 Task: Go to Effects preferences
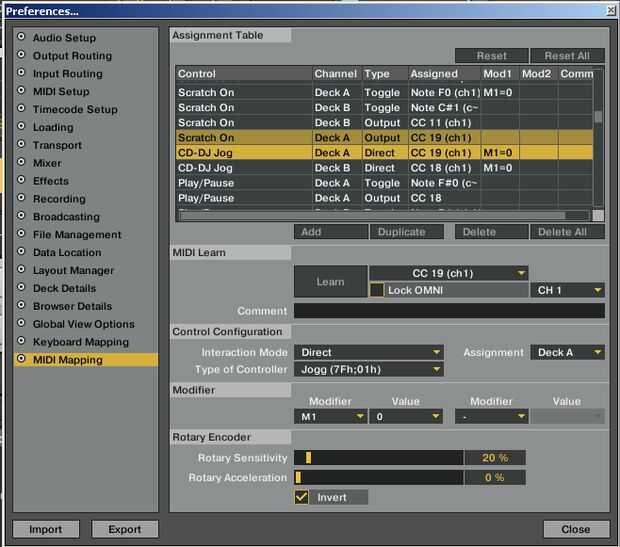[x=51, y=181]
